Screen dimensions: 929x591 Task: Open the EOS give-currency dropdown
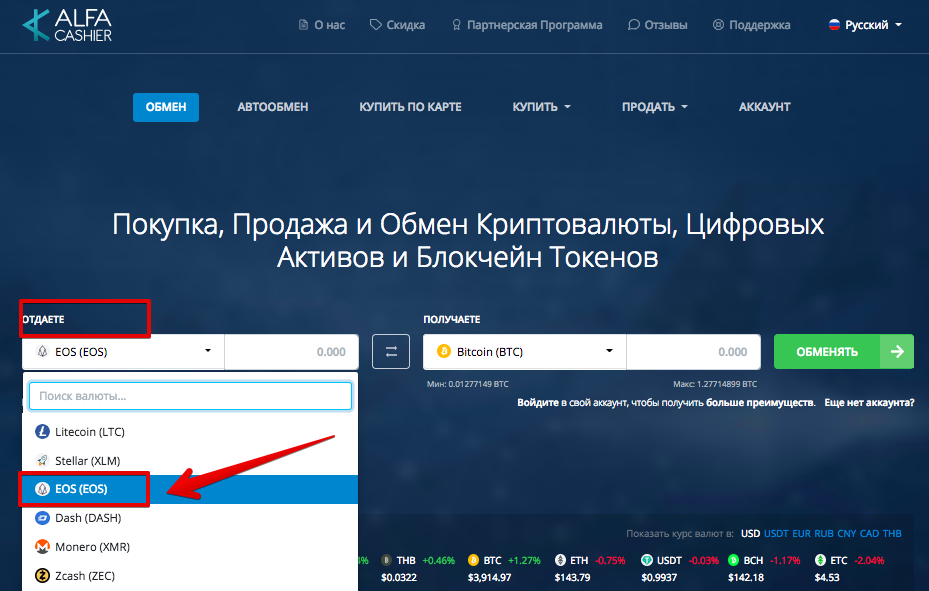click(x=123, y=352)
